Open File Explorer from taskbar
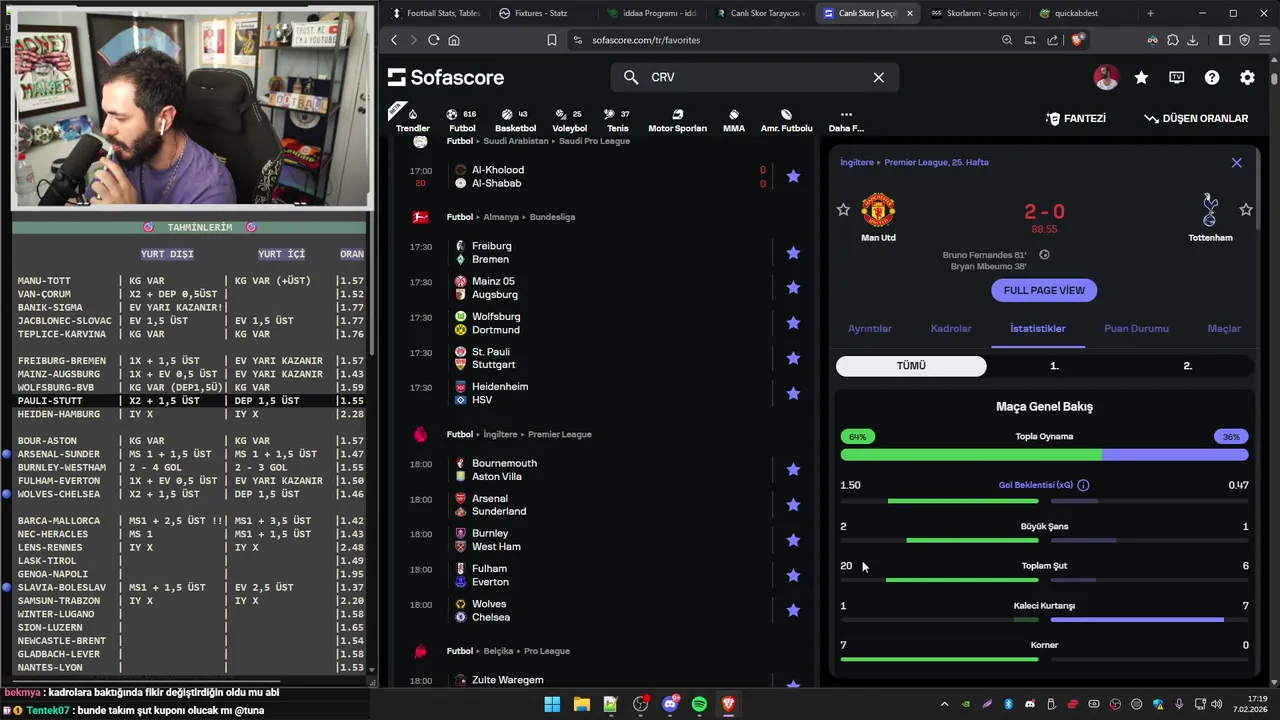This screenshot has height=720, width=1280. tap(581, 704)
